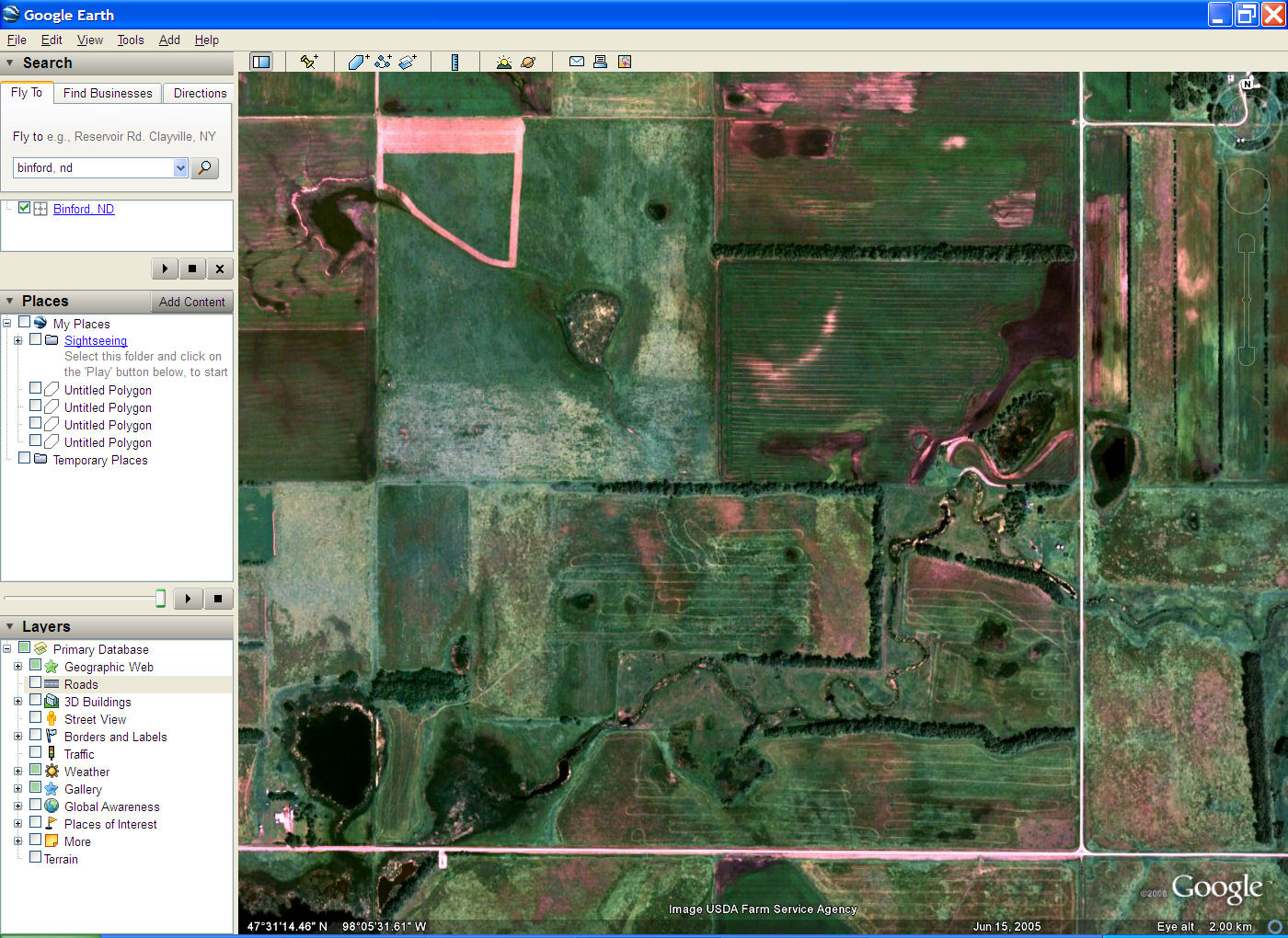Select the Add Polygon tool in toolbar
1288x938 pixels.
tap(358, 62)
